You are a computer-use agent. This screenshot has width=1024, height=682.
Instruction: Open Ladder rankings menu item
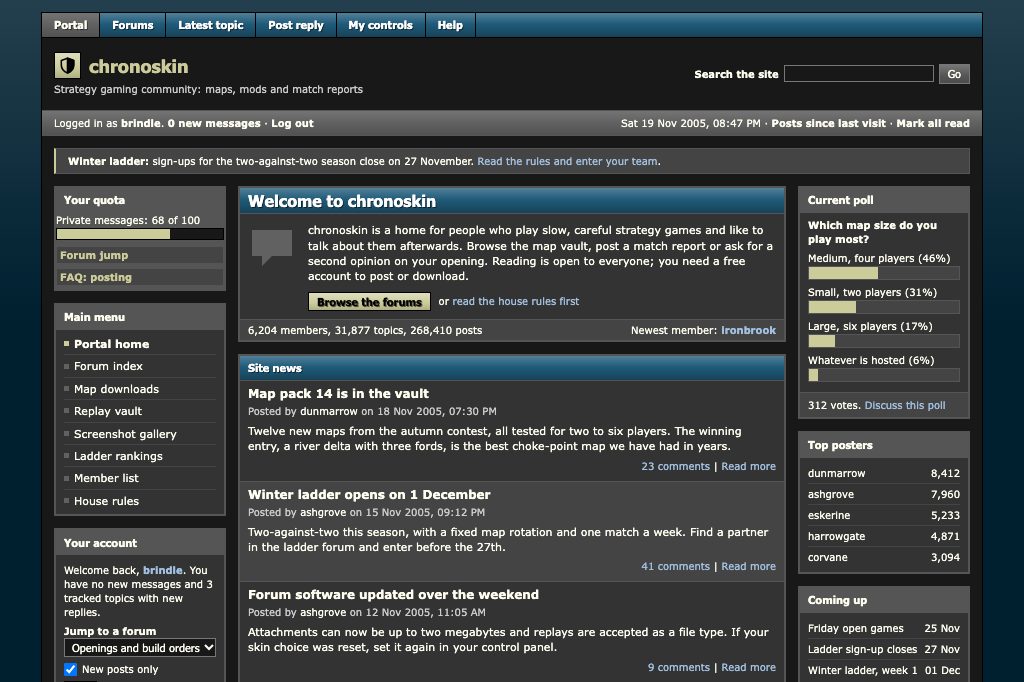[x=118, y=457]
